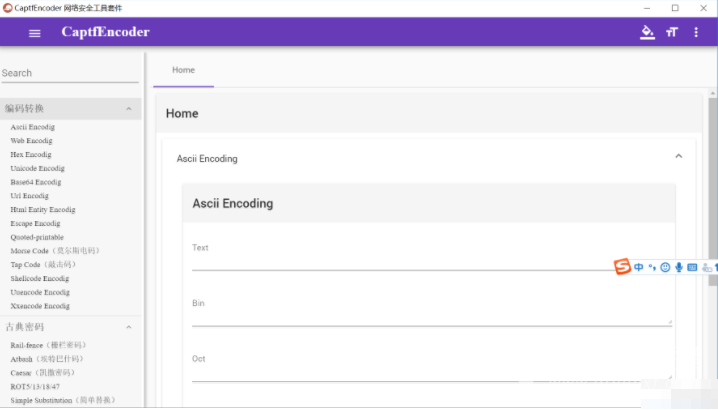Select Escape Encodig item
The height and width of the screenshot is (410, 718).
point(35,223)
